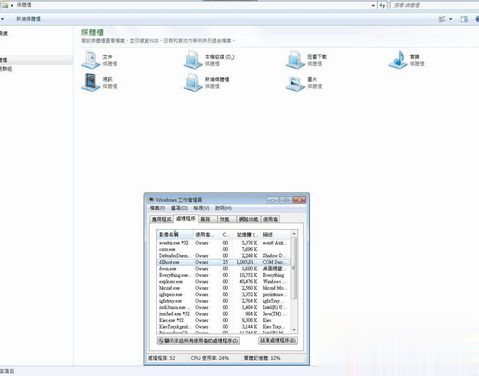Viewport: 479px width, 376px height.
Task: Sort by the 描述 column header
Action: [275, 235]
